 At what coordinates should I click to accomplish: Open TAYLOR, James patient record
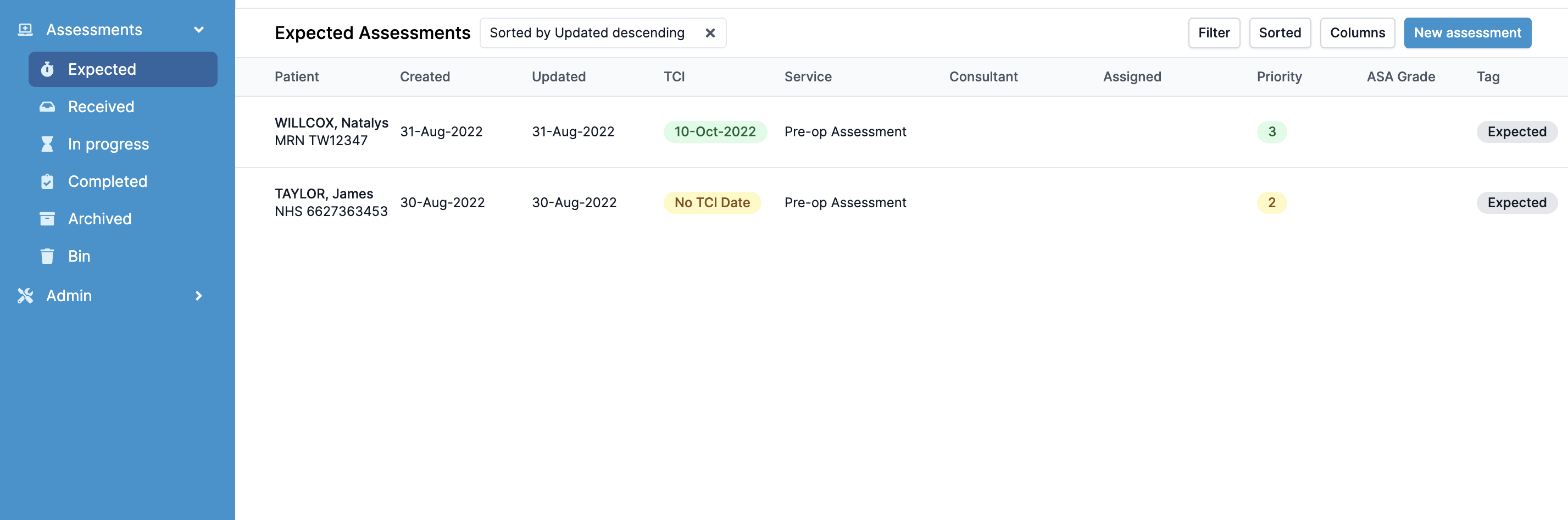pyautogui.click(x=323, y=193)
